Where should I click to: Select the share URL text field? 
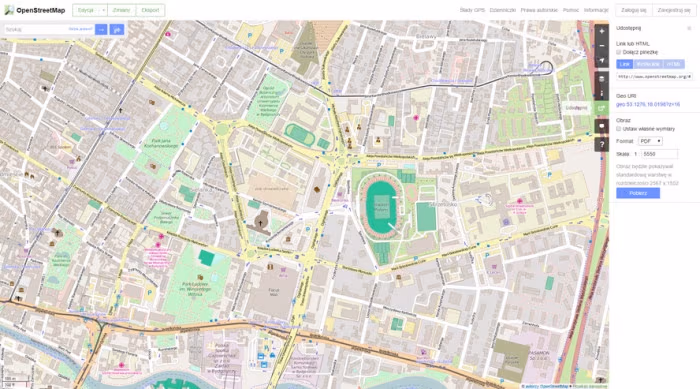tap(654, 76)
